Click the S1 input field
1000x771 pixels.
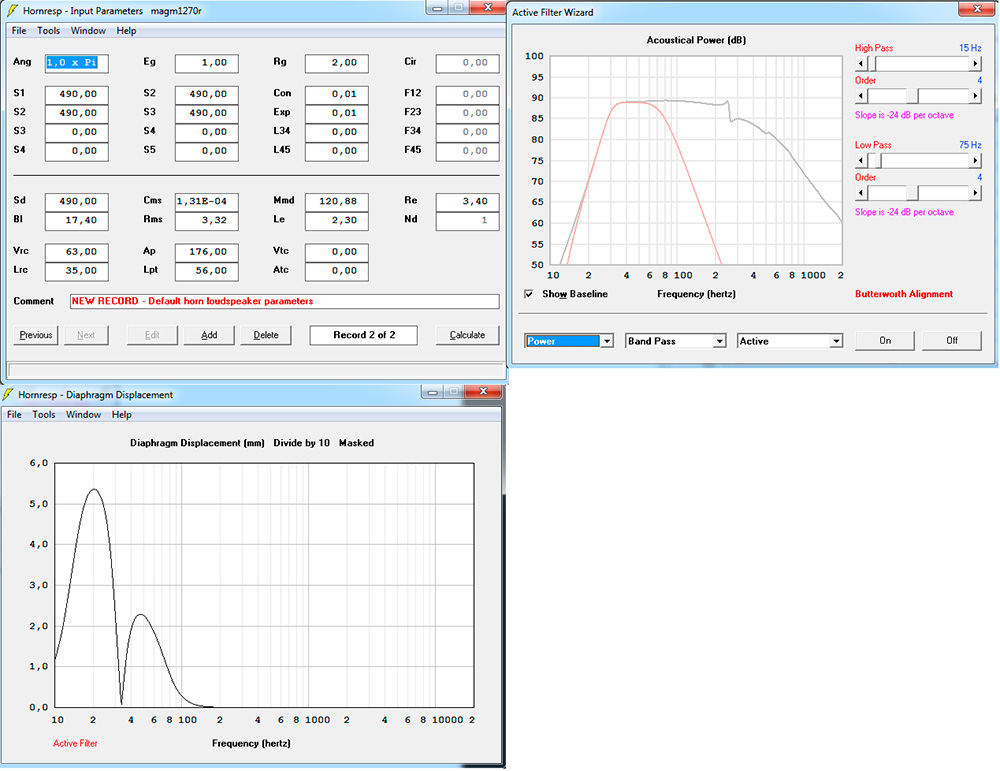coord(77,94)
